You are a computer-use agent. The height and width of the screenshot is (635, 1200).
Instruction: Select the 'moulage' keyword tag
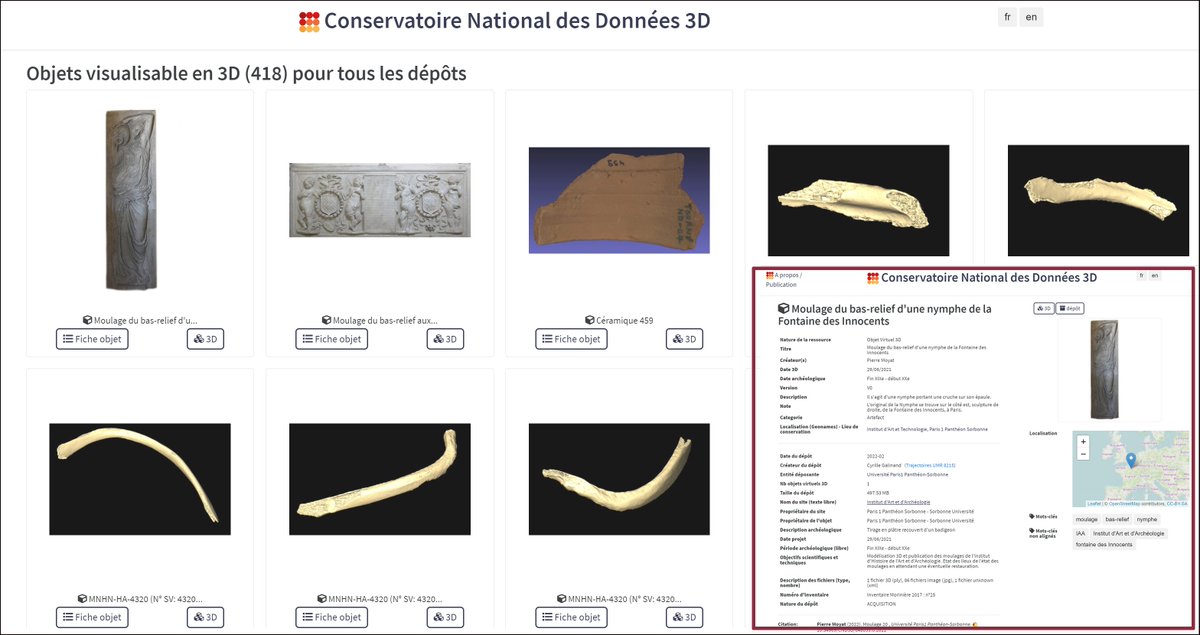1086,520
